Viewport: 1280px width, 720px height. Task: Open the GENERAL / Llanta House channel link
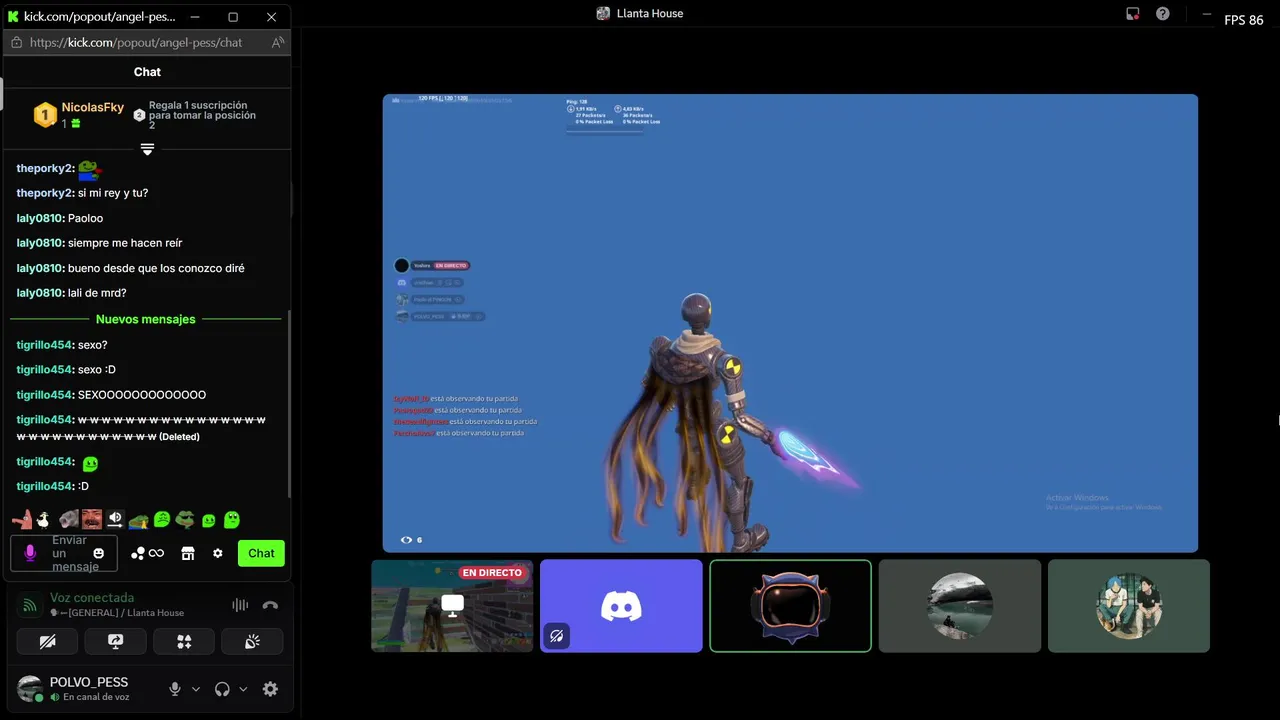(x=117, y=613)
